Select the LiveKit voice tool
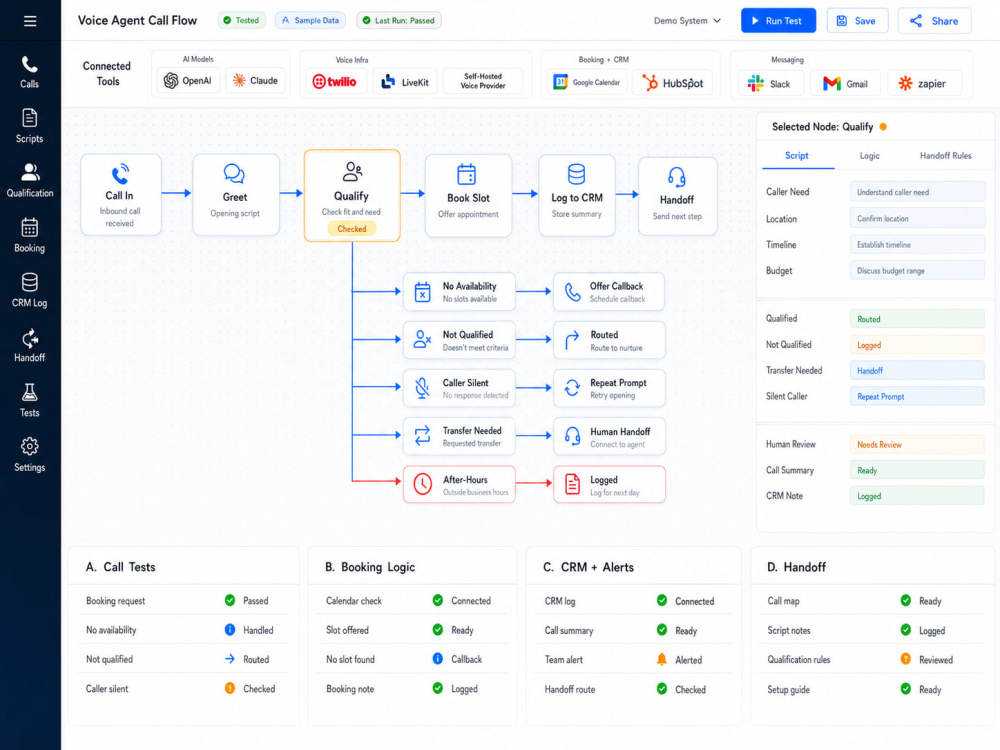The image size is (1000, 750). click(405, 82)
